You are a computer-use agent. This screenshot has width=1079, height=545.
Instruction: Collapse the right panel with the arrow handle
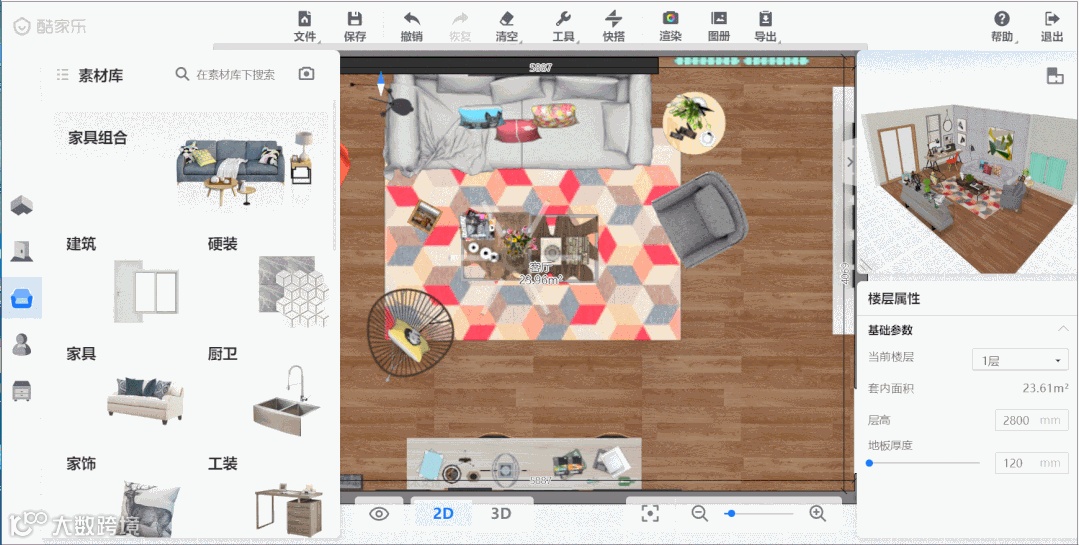coord(851,162)
